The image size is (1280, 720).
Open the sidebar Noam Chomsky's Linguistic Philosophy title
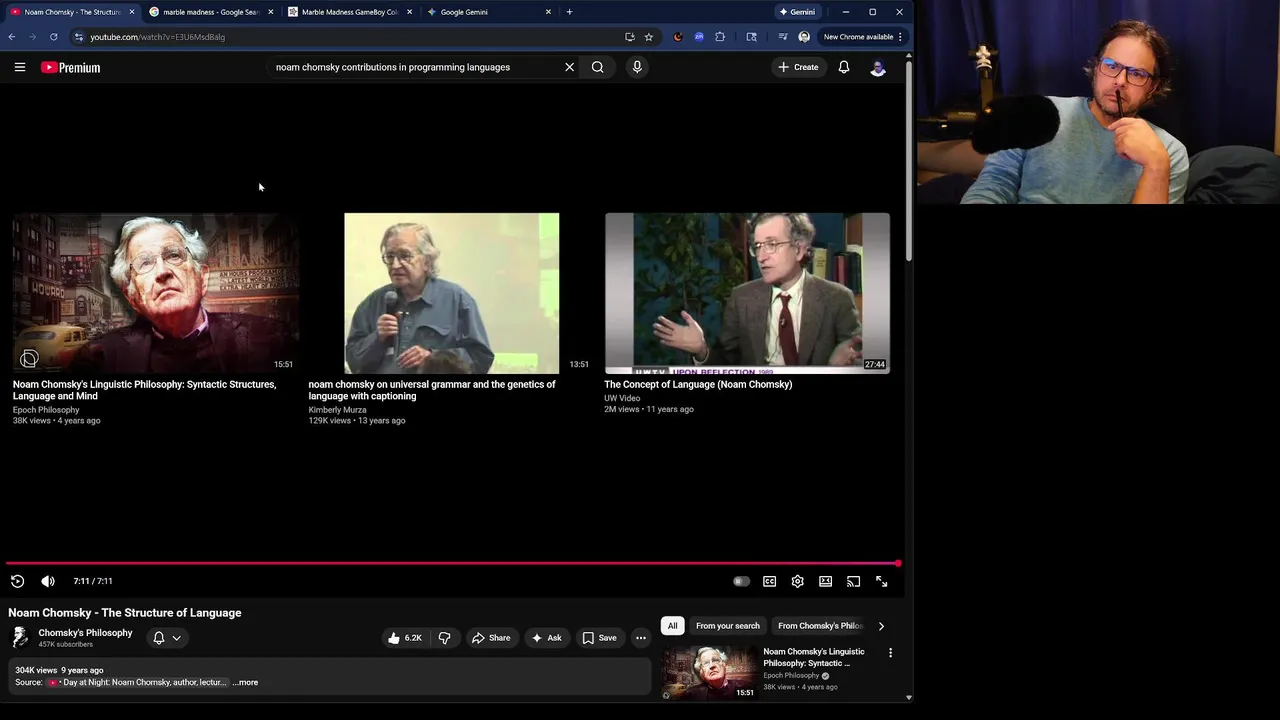pyautogui.click(x=814, y=657)
